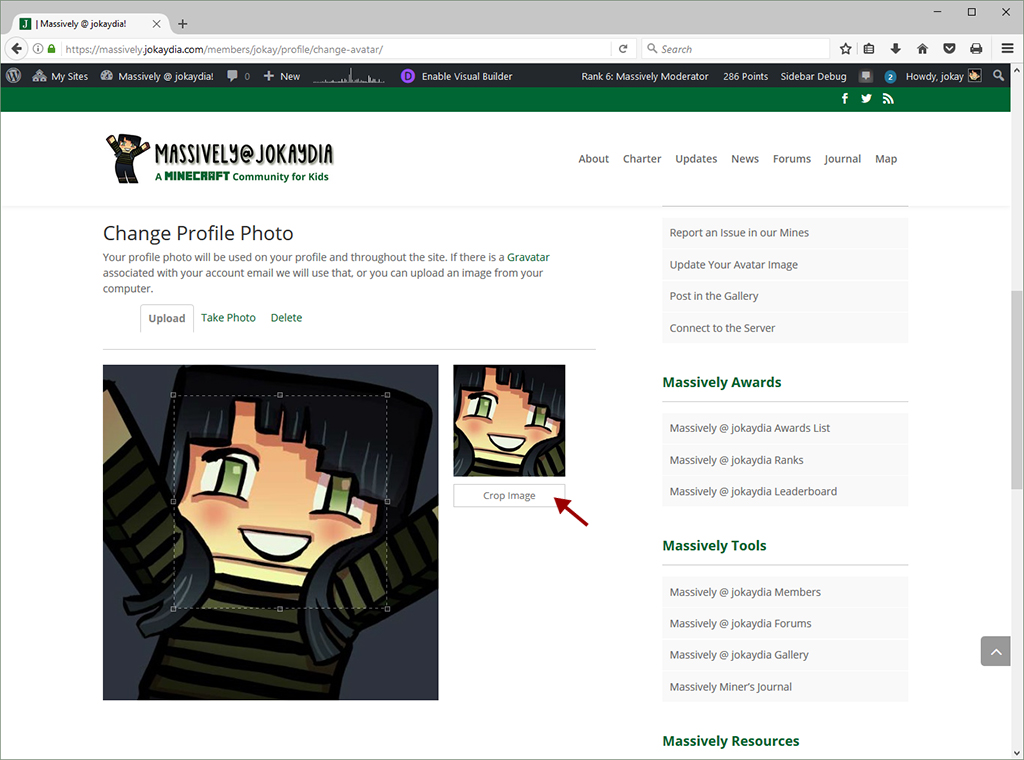Click the browser back arrow button
The width and height of the screenshot is (1024, 760).
pyautogui.click(x=16, y=49)
